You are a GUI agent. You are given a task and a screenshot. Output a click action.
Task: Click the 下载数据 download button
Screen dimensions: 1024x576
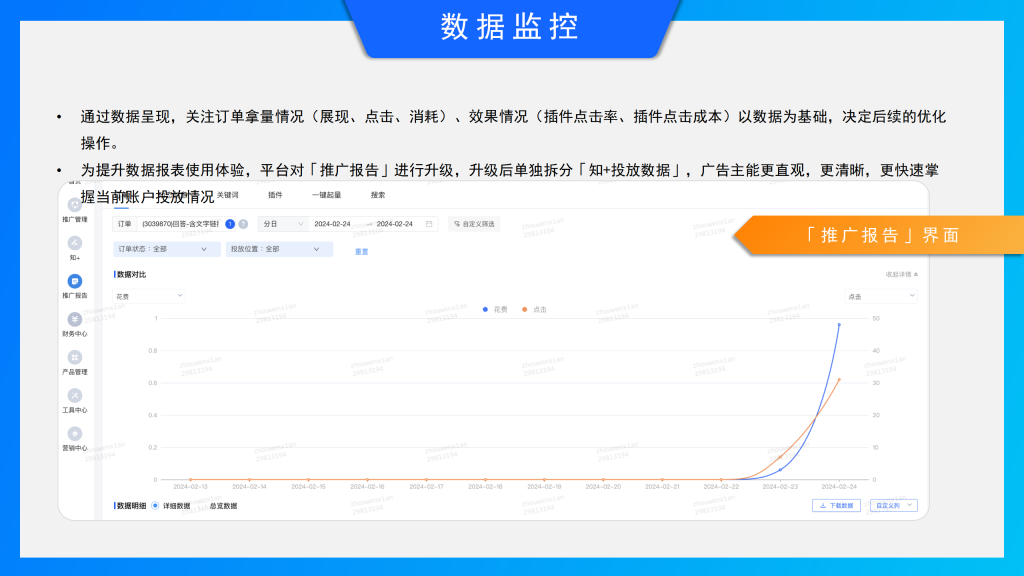(836, 505)
